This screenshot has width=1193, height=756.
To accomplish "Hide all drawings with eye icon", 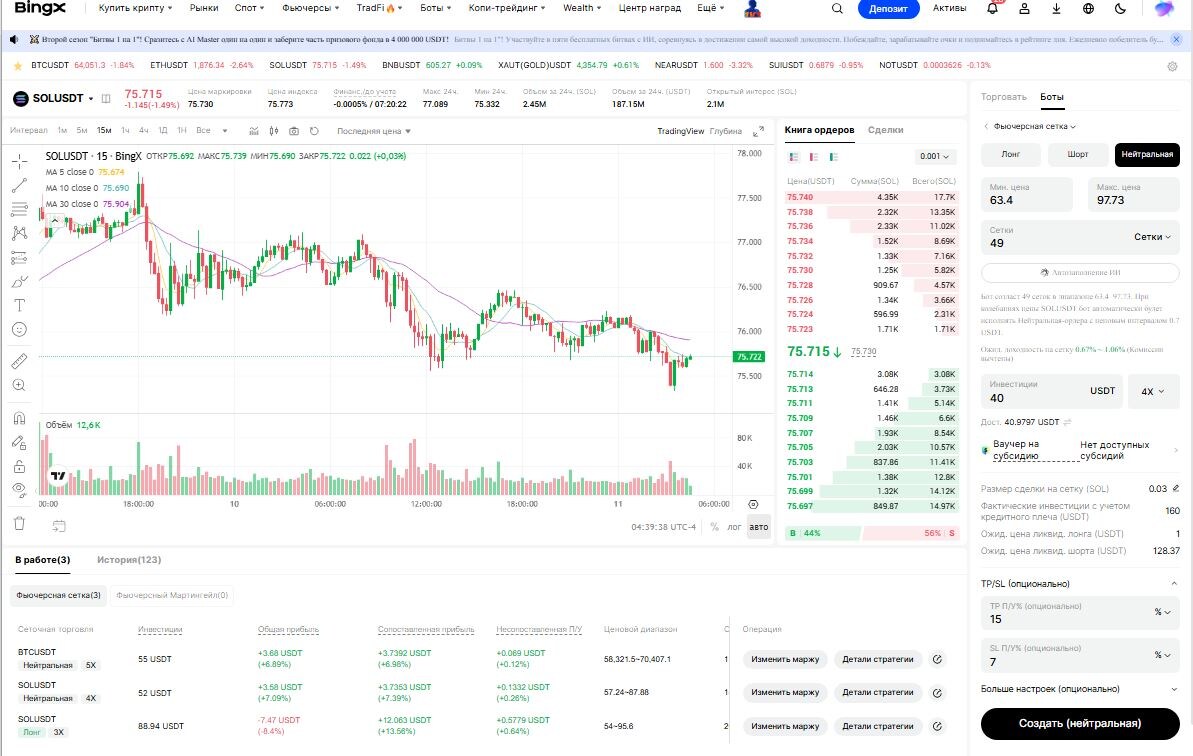I will (x=20, y=490).
